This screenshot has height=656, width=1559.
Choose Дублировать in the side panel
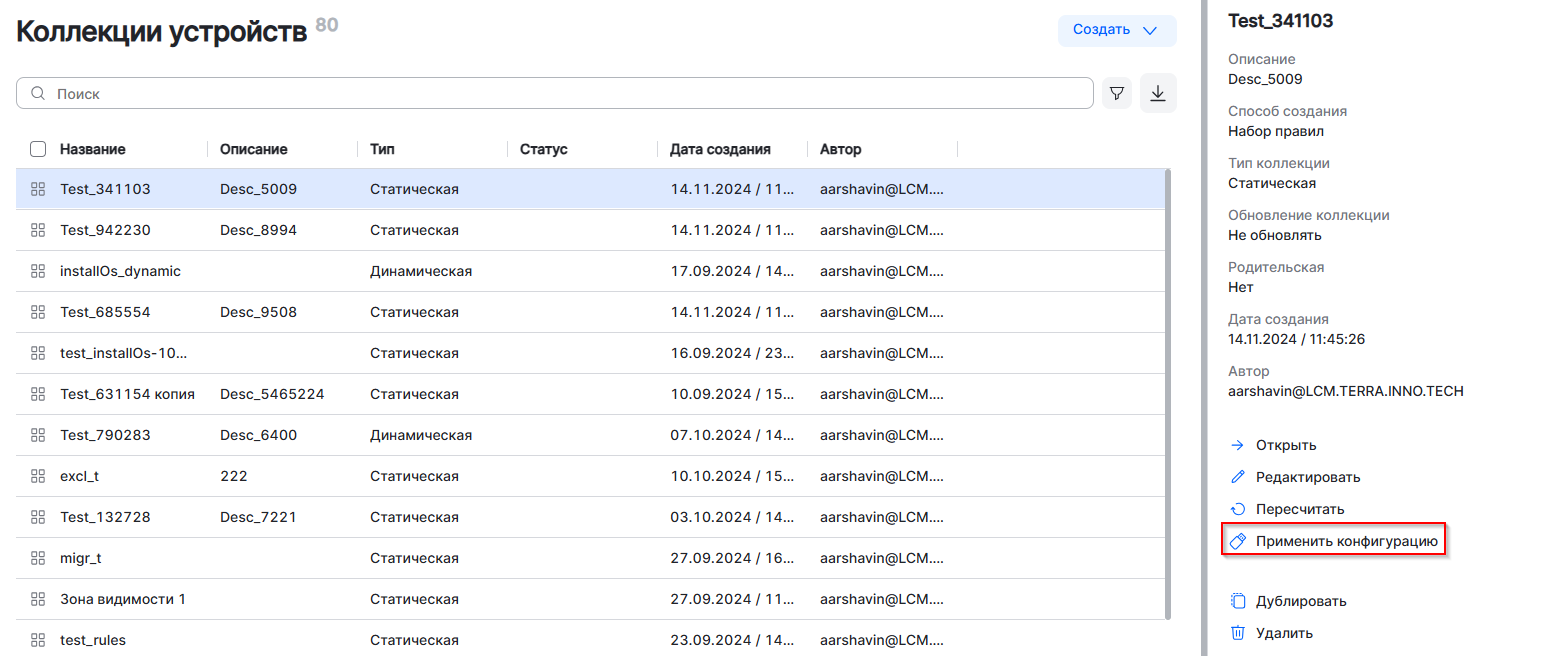click(1300, 601)
